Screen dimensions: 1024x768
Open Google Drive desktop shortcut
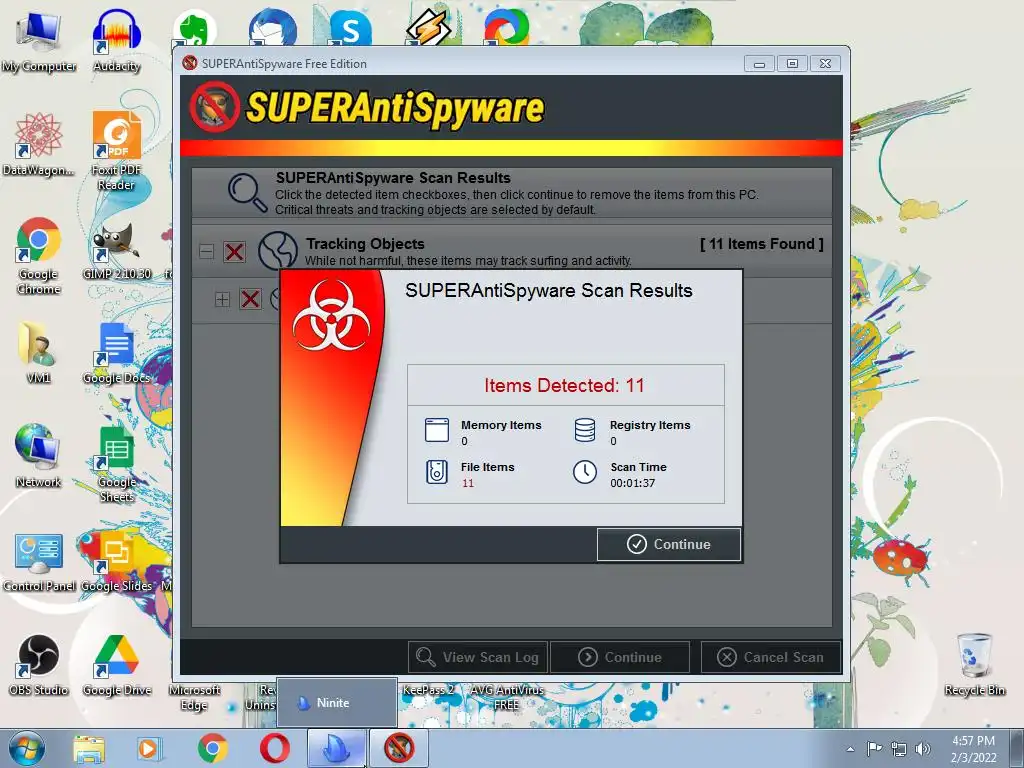click(x=116, y=665)
